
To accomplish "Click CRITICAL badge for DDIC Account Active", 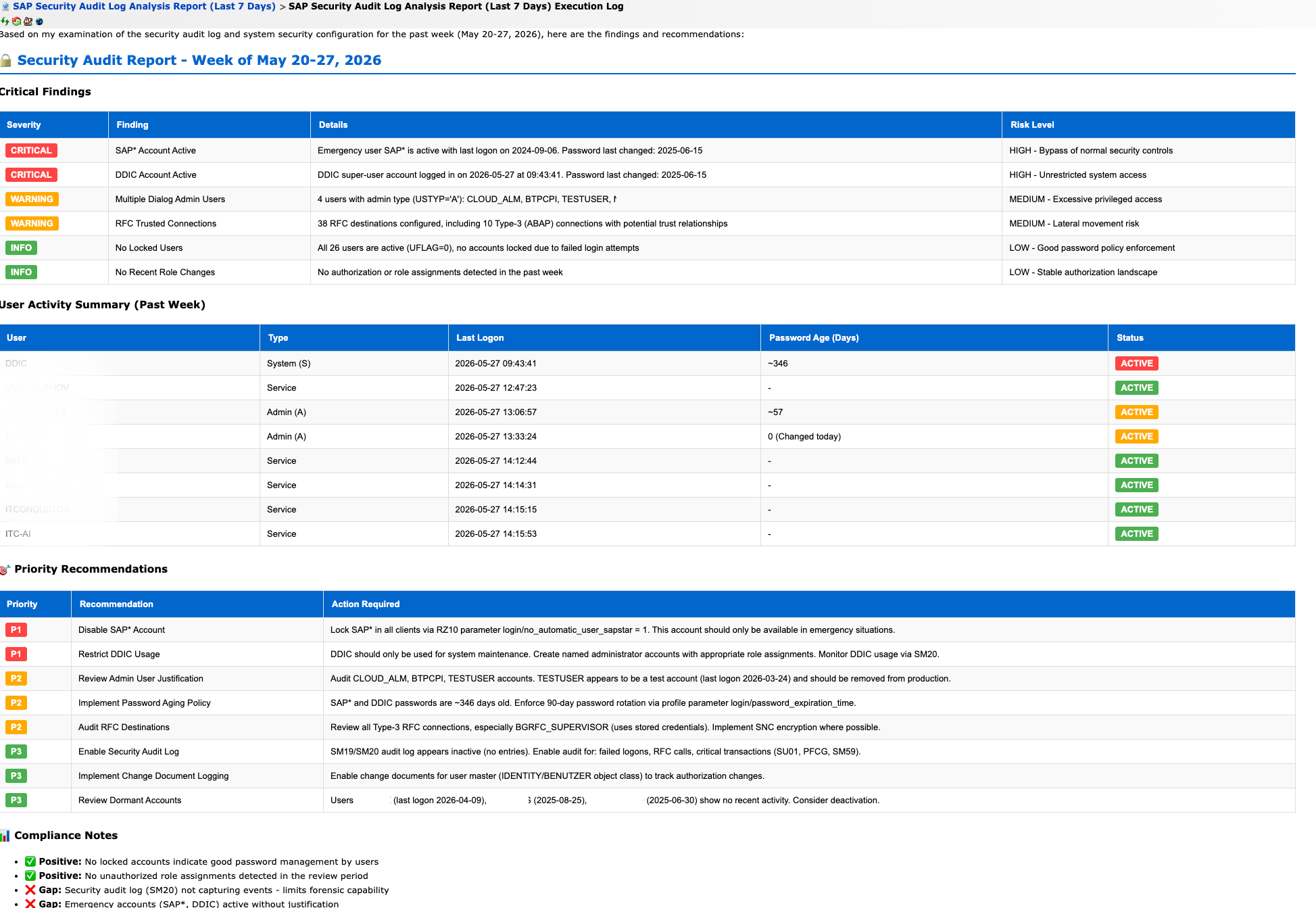I will pos(31,175).
